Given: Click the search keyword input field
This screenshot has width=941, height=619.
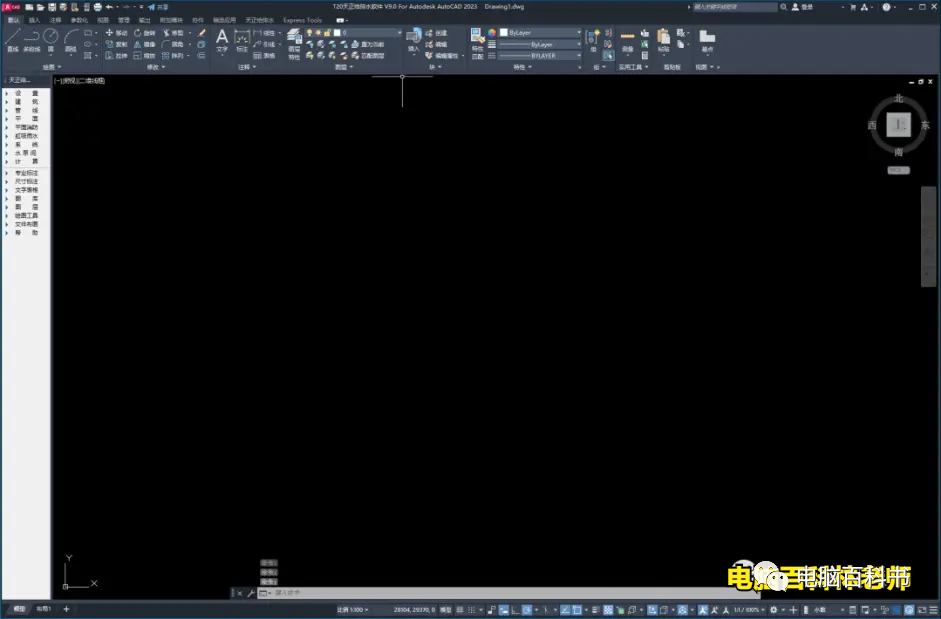Looking at the screenshot, I should tap(735, 7).
